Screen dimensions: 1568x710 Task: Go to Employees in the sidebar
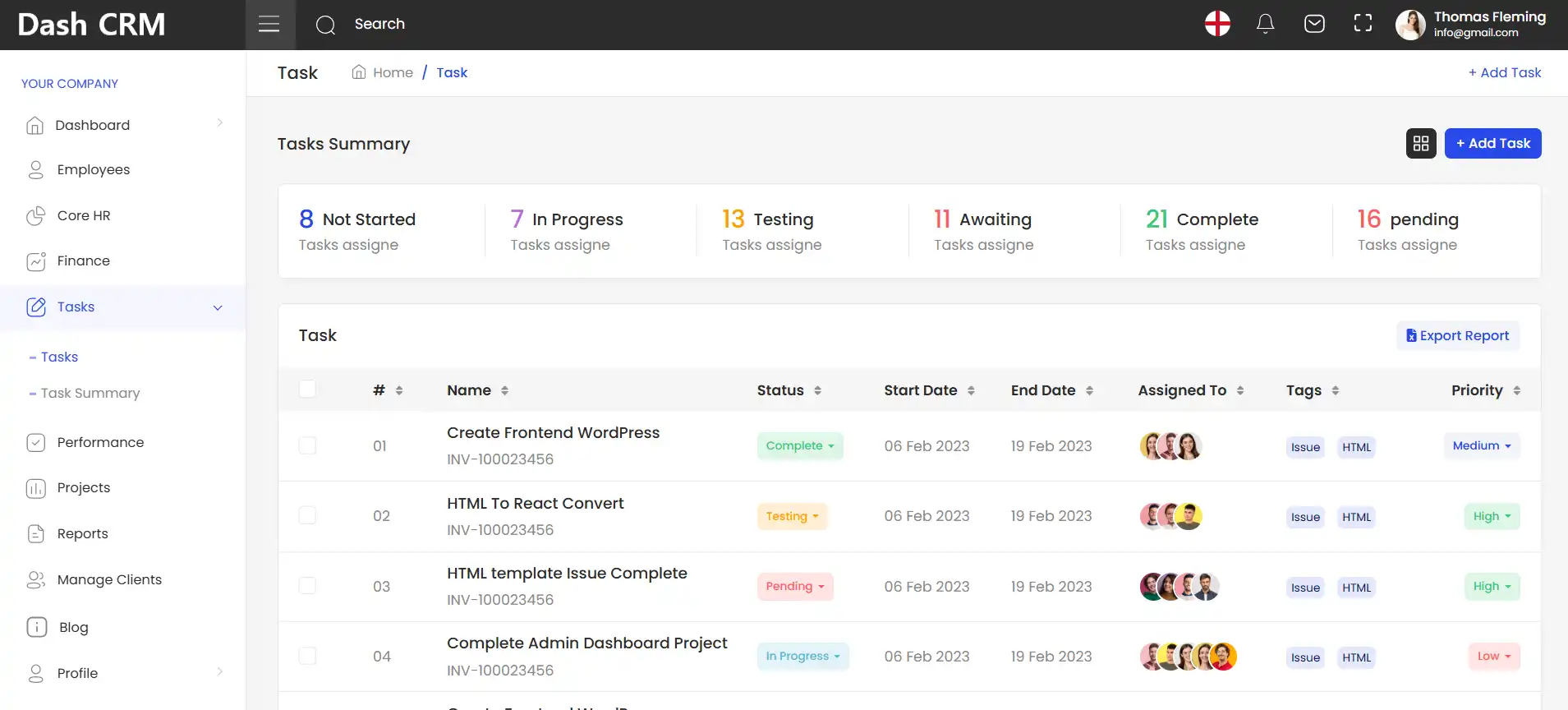pyautogui.click(x=94, y=170)
